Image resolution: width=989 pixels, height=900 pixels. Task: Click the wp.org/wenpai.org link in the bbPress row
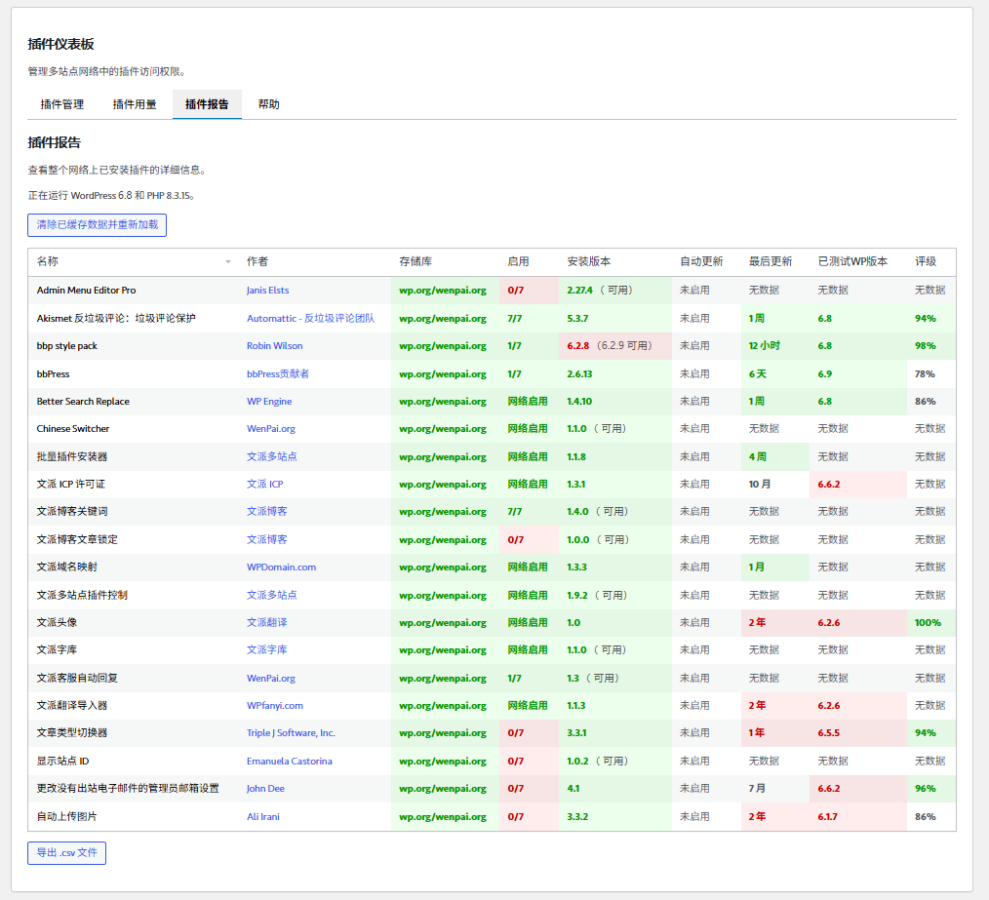tap(442, 374)
